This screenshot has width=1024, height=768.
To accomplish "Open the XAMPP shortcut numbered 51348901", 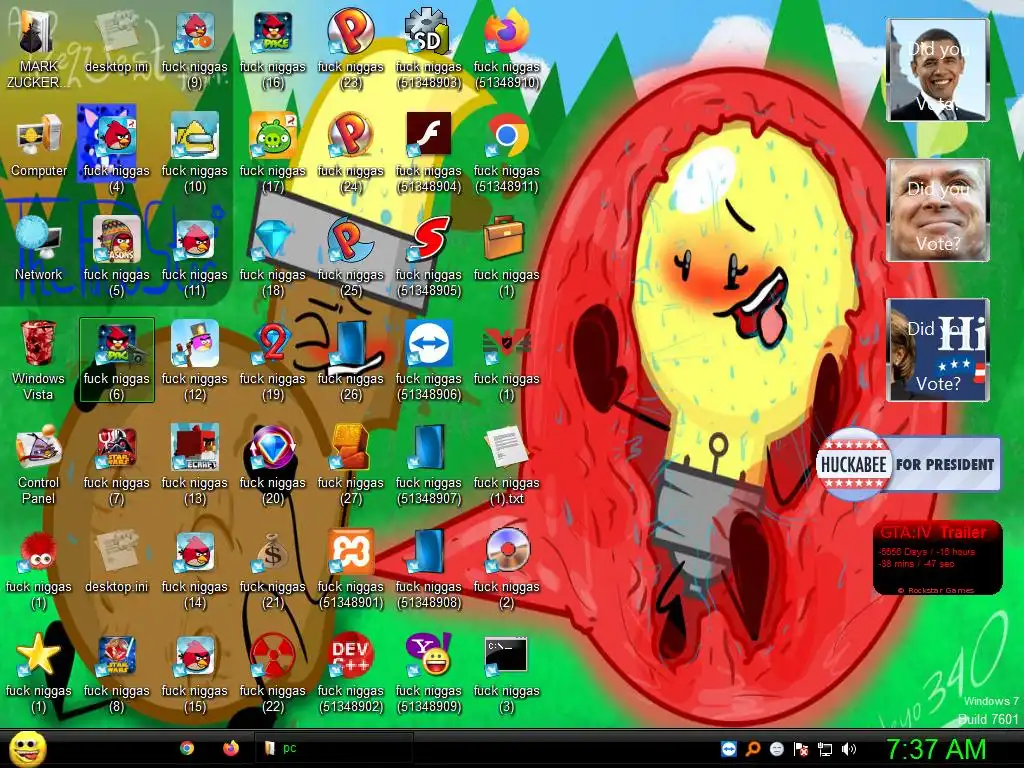I will [351, 552].
